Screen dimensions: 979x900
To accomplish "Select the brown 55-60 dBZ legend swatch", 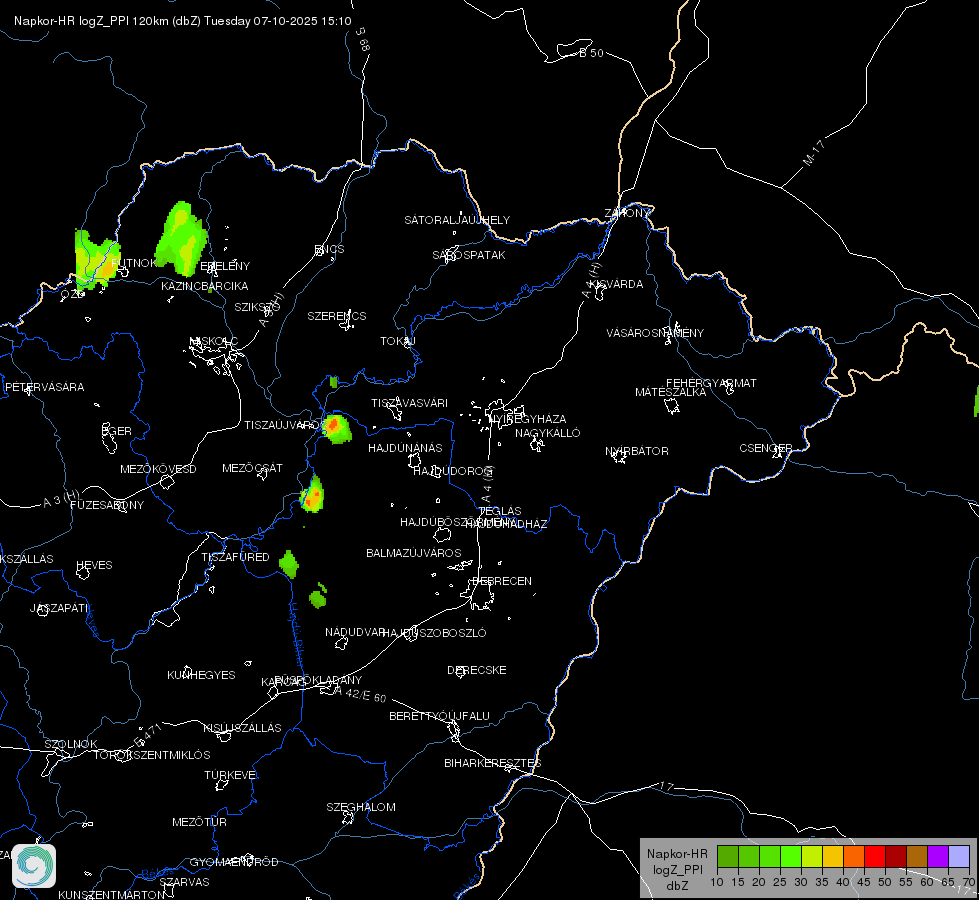I will point(917,856).
